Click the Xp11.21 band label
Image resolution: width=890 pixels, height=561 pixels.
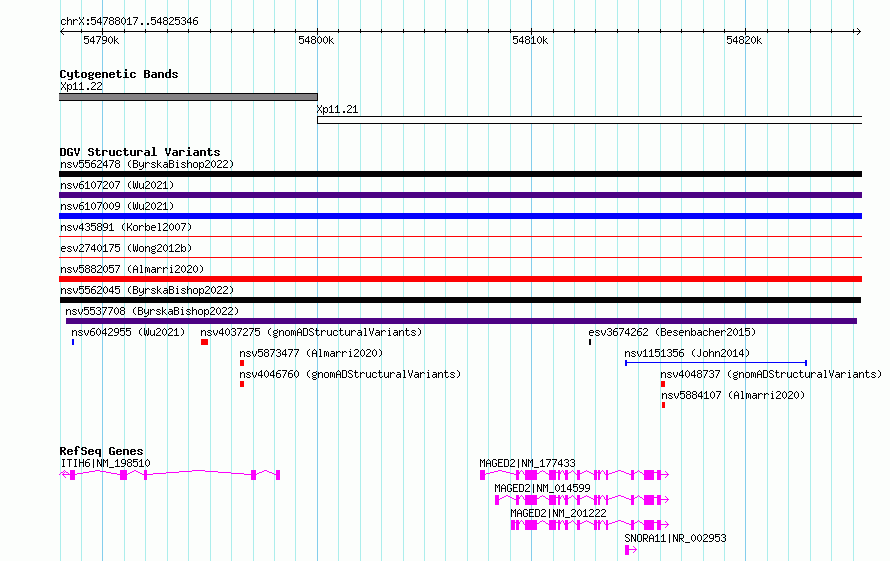click(x=337, y=109)
